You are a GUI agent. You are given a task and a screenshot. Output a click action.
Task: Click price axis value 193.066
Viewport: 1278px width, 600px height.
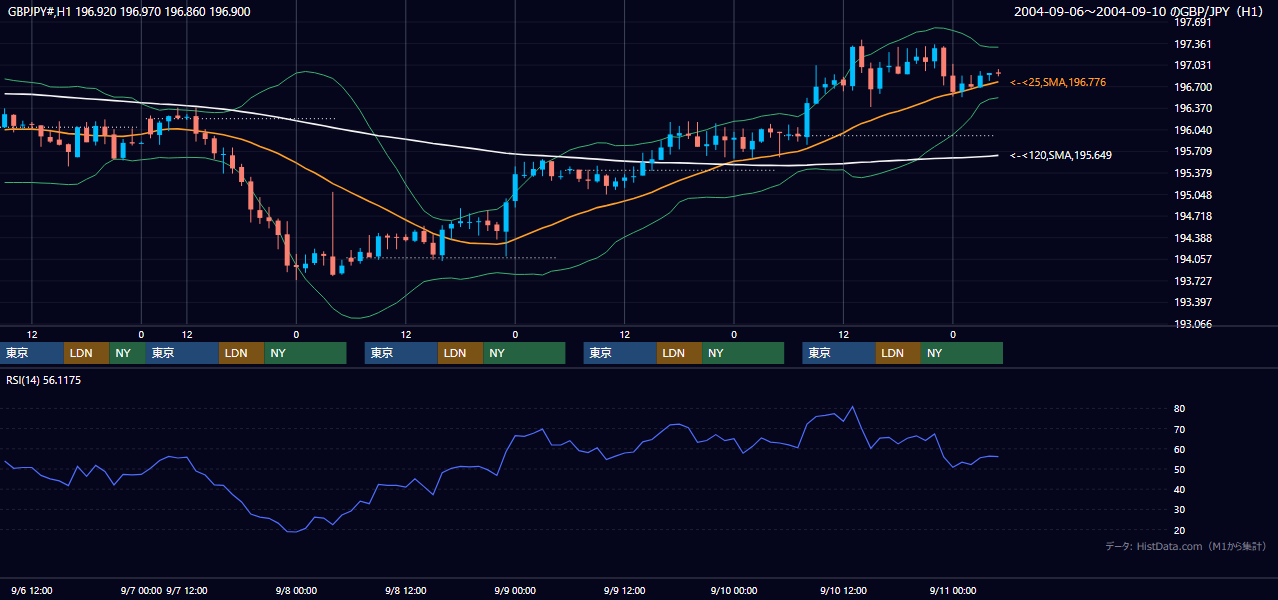(x=1191, y=324)
